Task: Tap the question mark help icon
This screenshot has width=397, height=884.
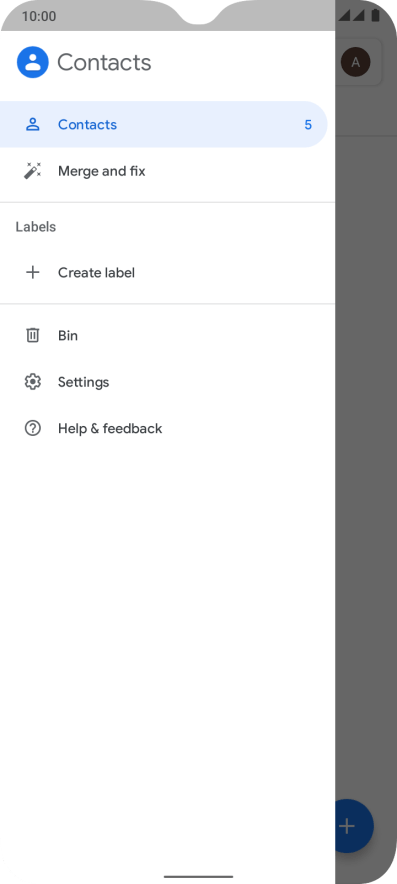Action: pyautogui.click(x=33, y=428)
